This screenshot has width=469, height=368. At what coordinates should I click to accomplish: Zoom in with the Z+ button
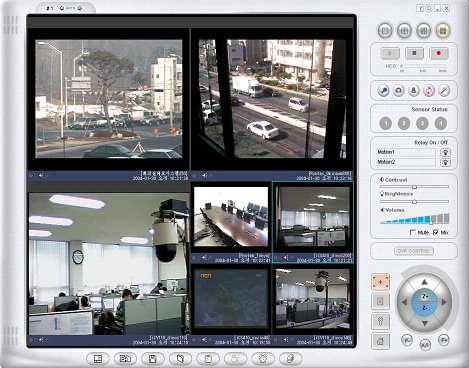point(424,296)
